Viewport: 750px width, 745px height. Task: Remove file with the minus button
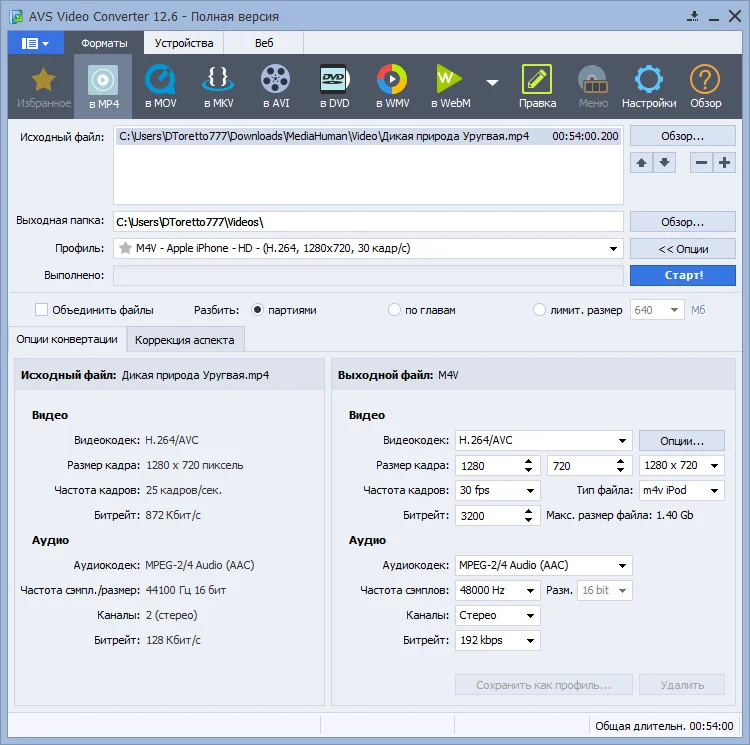click(701, 163)
